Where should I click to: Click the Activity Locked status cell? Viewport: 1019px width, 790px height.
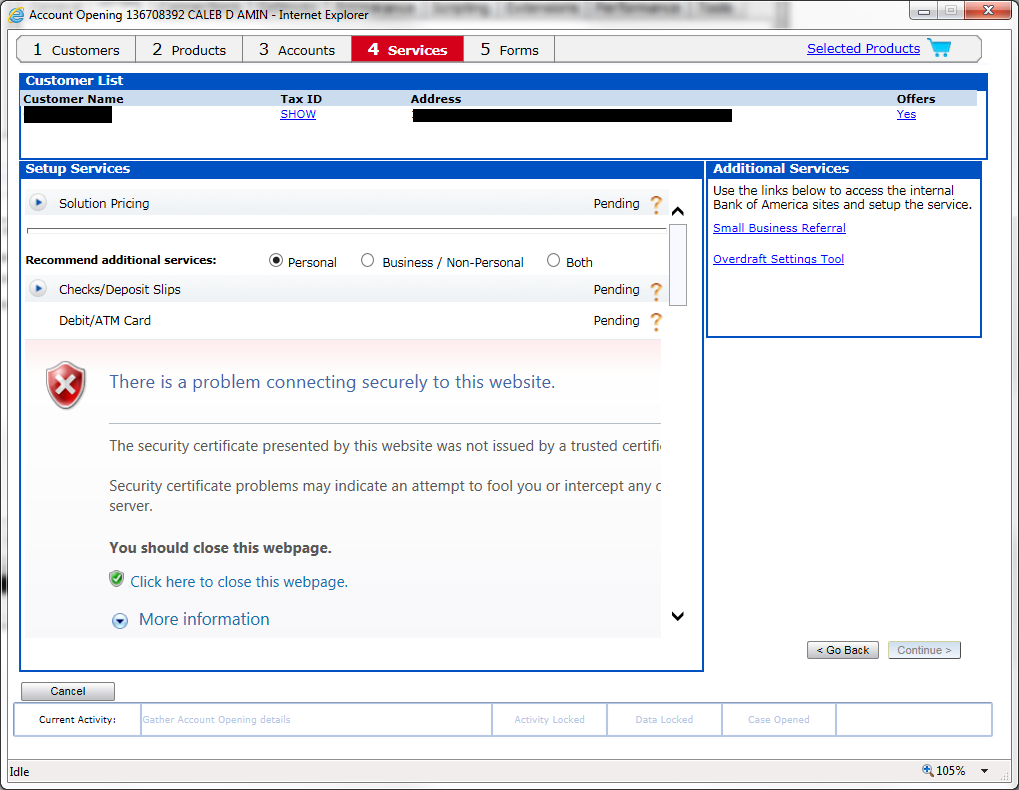click(549, 720)
